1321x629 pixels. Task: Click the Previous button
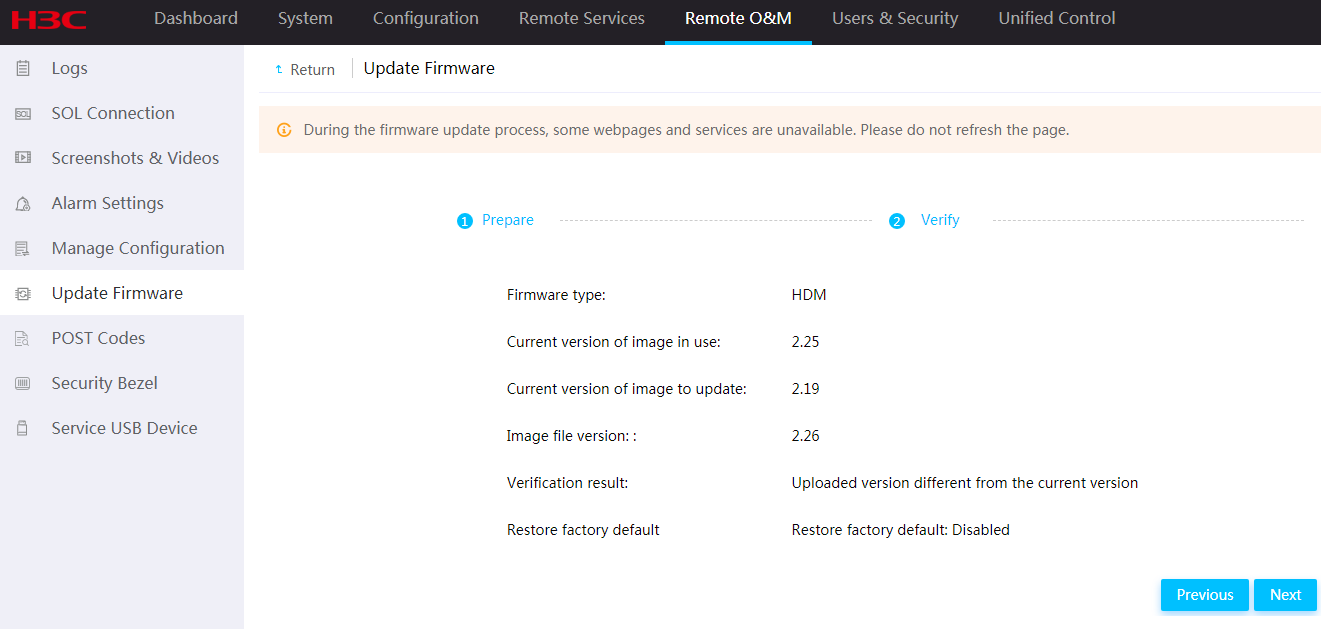1205,595
